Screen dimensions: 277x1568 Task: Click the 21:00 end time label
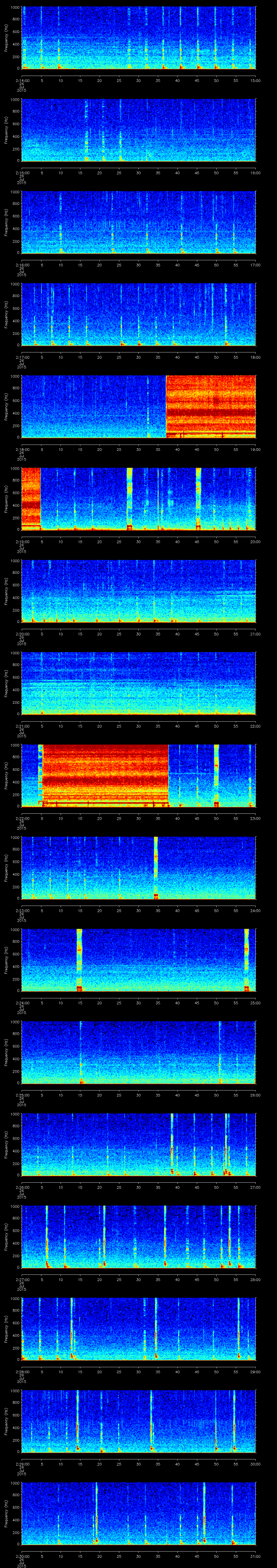pyautogui.click(x=256, y=634)
